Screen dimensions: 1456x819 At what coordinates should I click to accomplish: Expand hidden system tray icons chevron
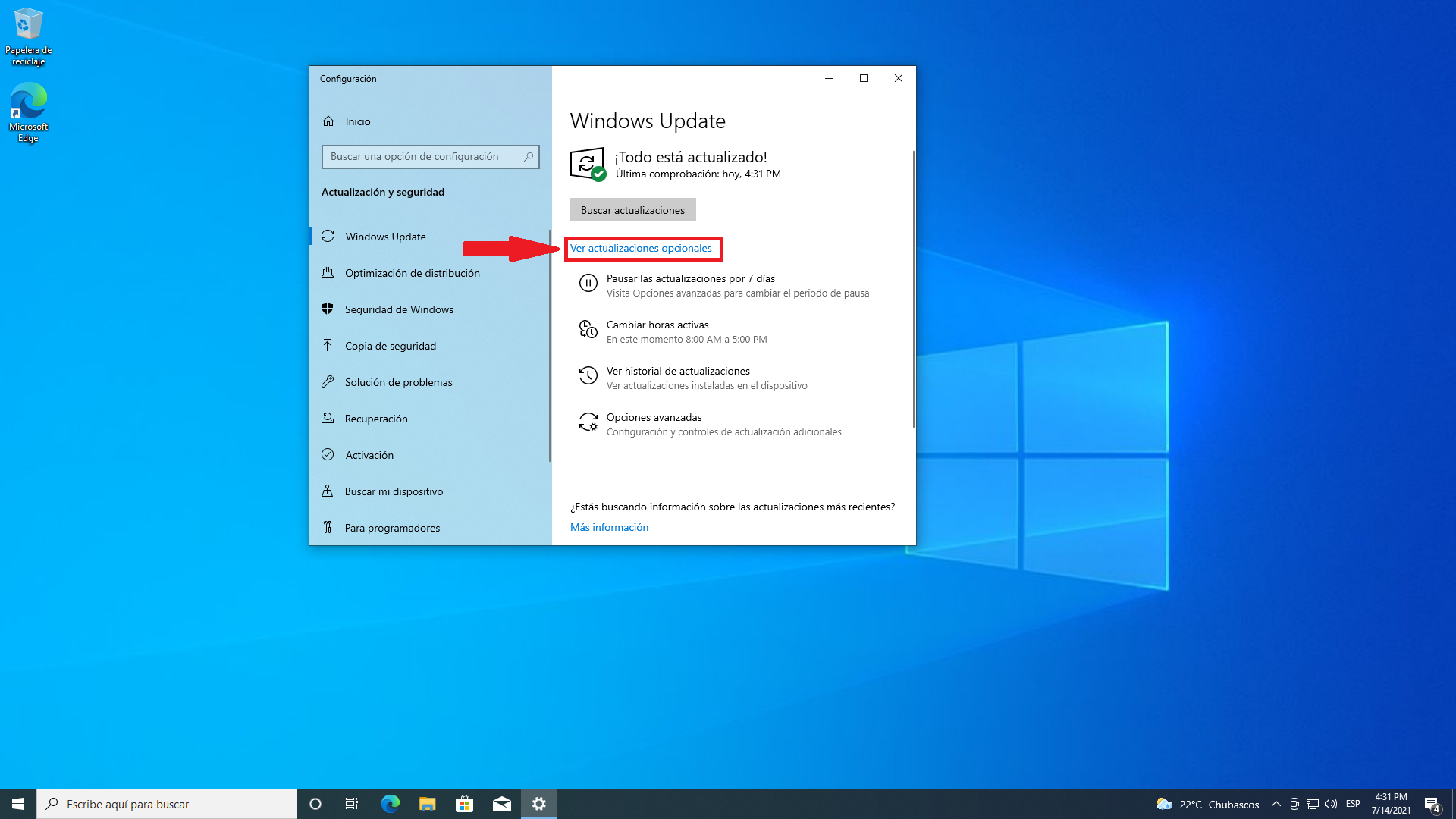[1276, 804]
